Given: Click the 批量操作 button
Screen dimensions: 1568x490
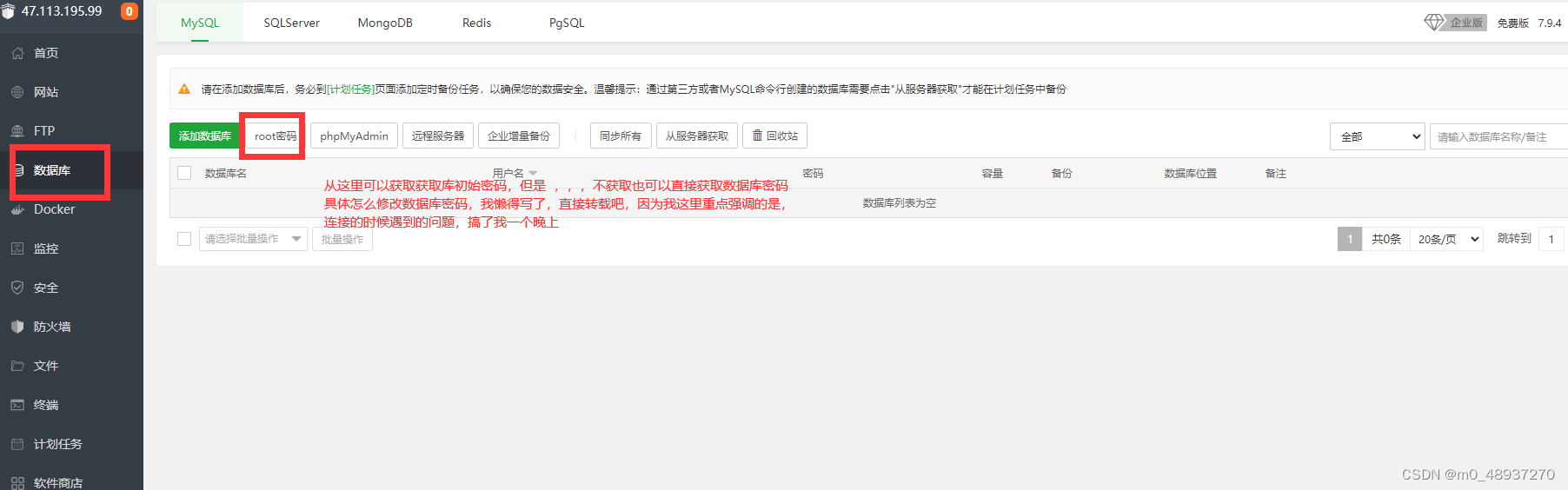Looking at the screenshot, I should click(x=342, y=239).
